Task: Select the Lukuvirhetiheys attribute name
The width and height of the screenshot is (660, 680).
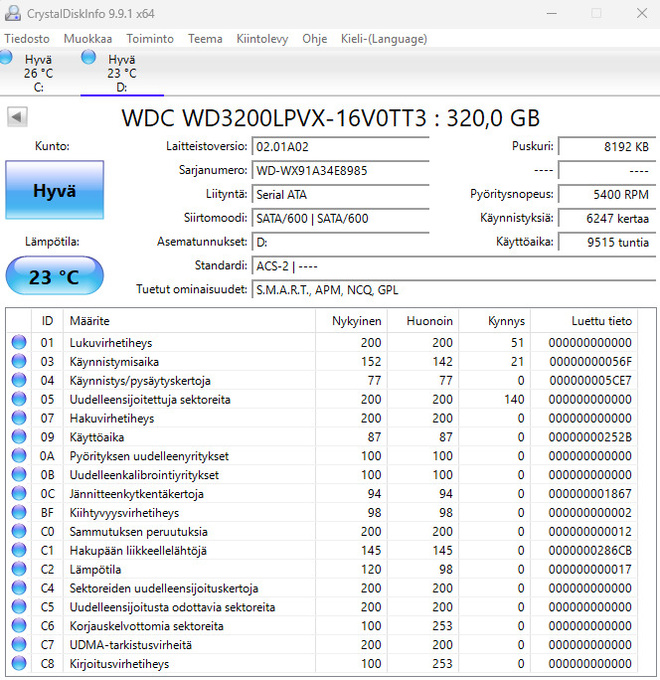Action: coord(111,343)
